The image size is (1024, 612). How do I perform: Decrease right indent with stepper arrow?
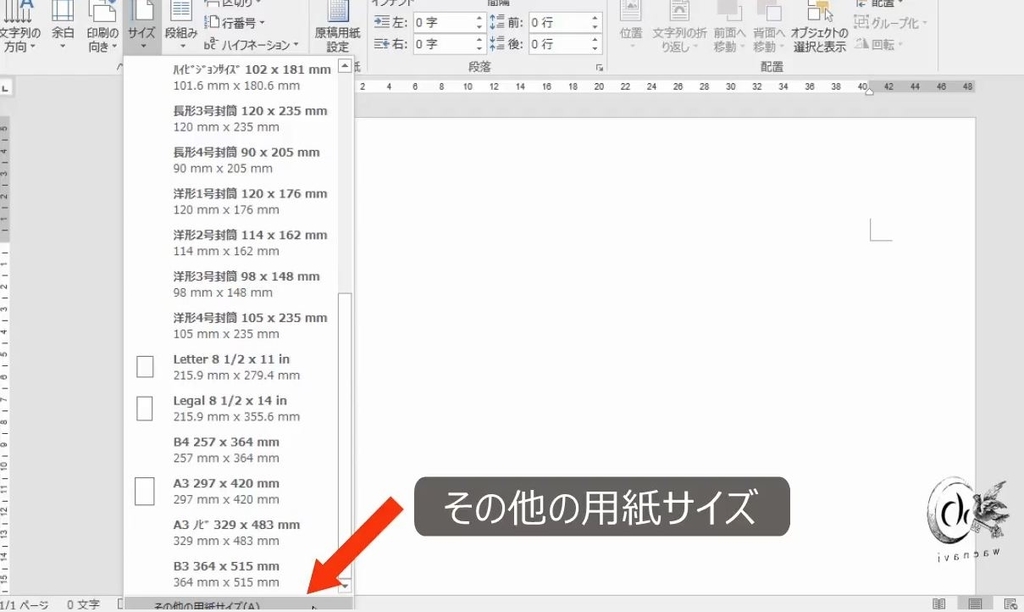pos(479,48)
